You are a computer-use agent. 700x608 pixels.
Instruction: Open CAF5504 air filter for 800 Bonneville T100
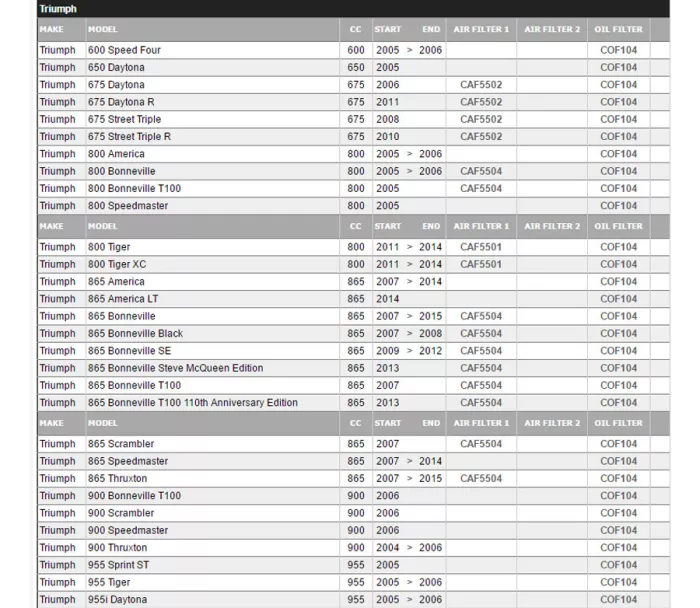[x=481, y=188]
